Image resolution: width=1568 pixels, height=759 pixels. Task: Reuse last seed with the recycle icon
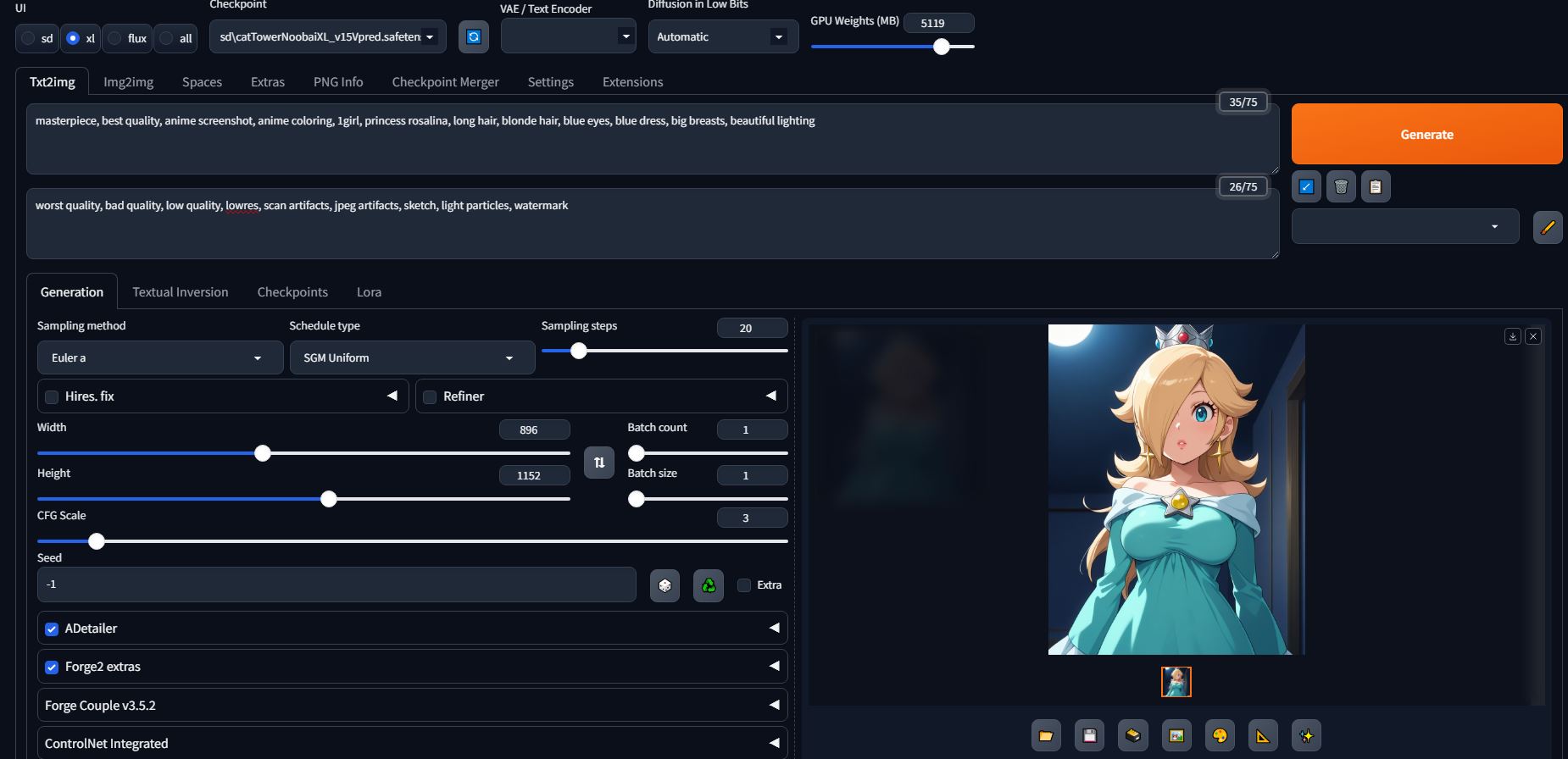click(x=709, y=585)
